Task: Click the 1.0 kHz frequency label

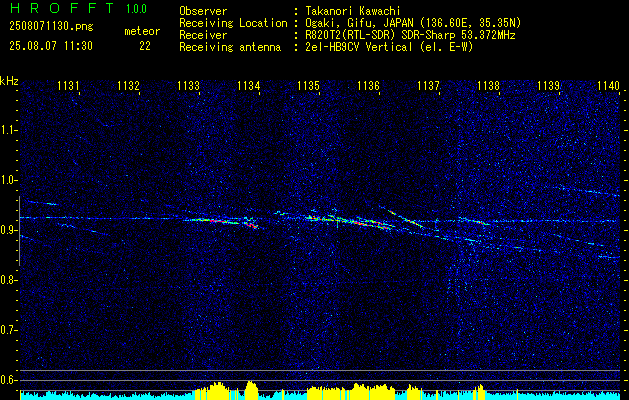Action: click(8, 180)
